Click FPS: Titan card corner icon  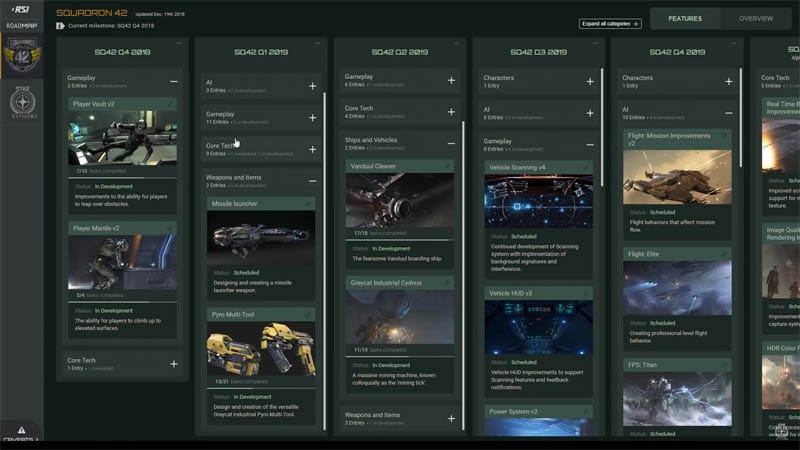(x=725, y=365)
